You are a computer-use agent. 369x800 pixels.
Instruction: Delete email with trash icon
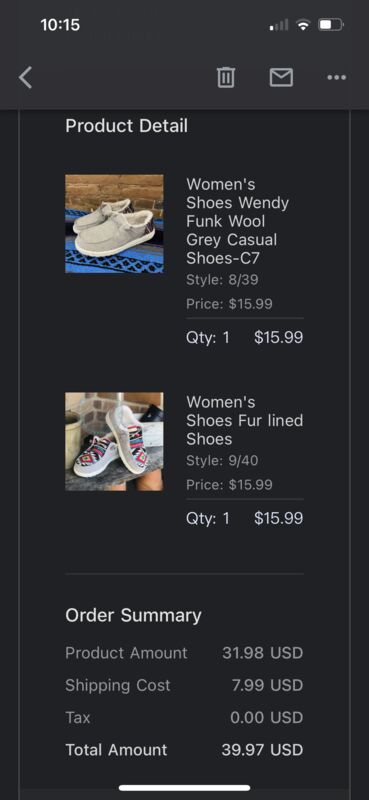coord(226,78)
